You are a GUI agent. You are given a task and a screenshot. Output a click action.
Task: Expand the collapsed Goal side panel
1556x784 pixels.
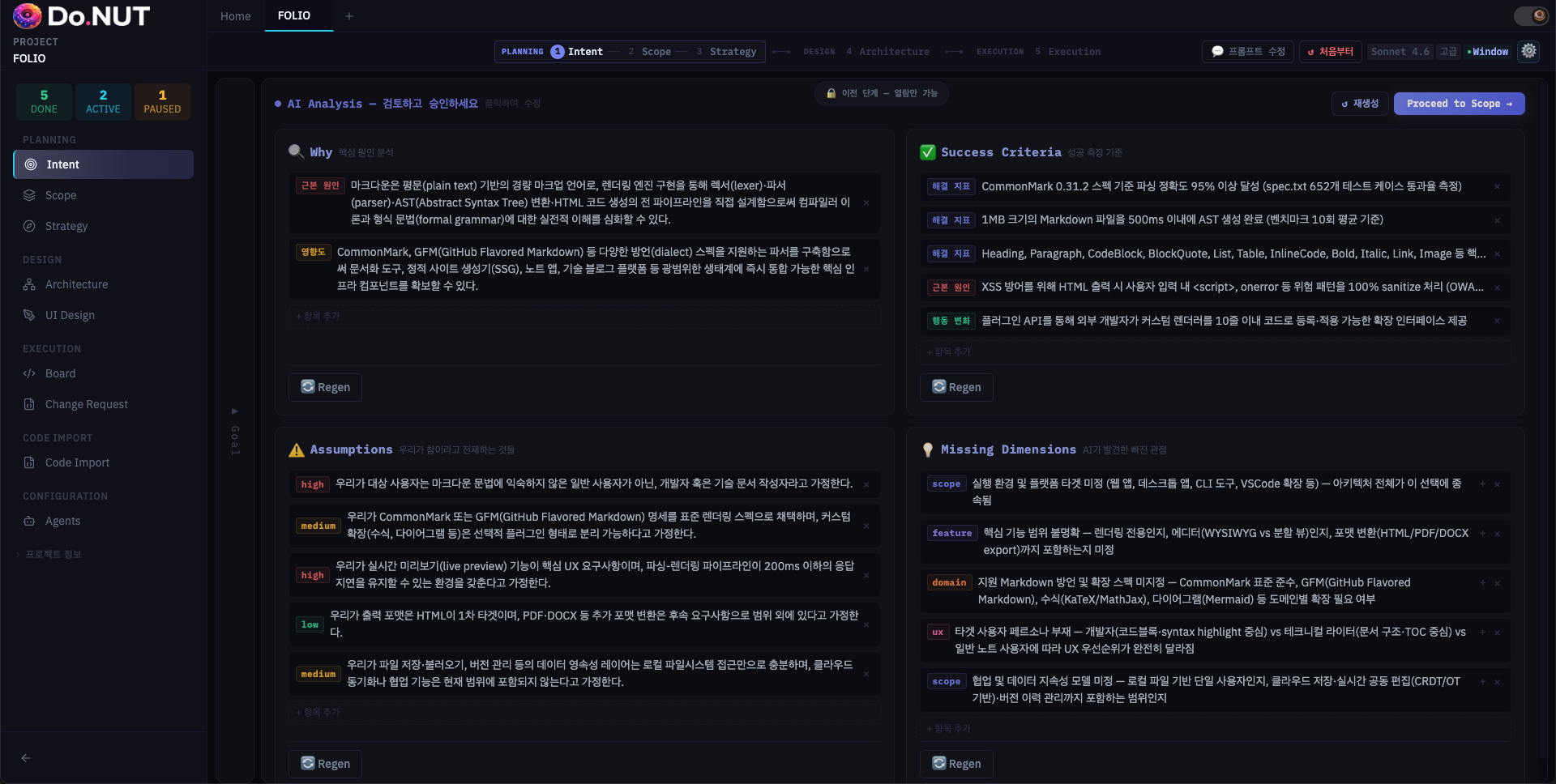pyautogui.click(x=235, y=431)
